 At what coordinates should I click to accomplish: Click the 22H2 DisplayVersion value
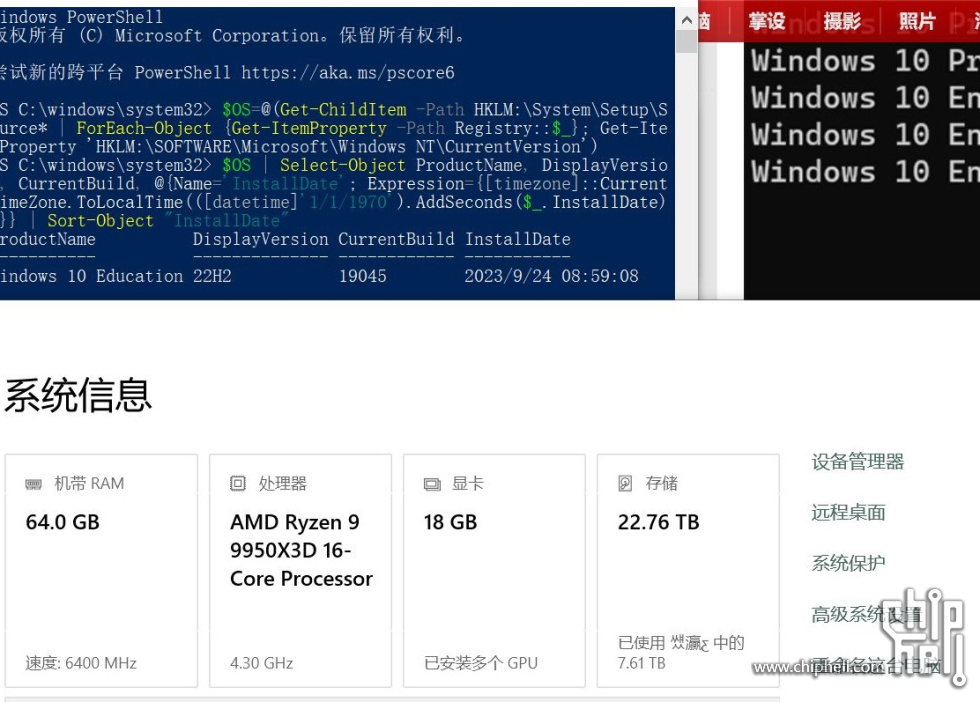212,276
